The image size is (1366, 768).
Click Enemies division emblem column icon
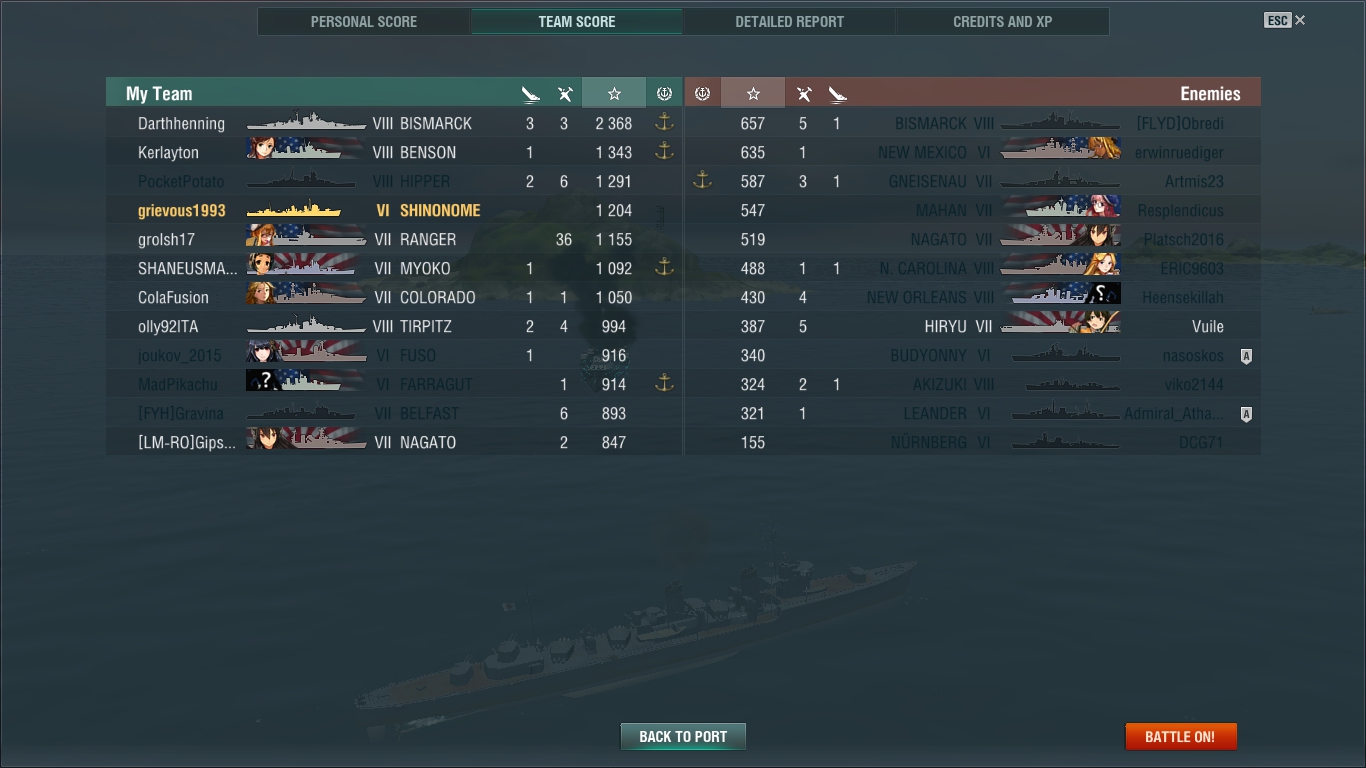[x=702, y=93]
